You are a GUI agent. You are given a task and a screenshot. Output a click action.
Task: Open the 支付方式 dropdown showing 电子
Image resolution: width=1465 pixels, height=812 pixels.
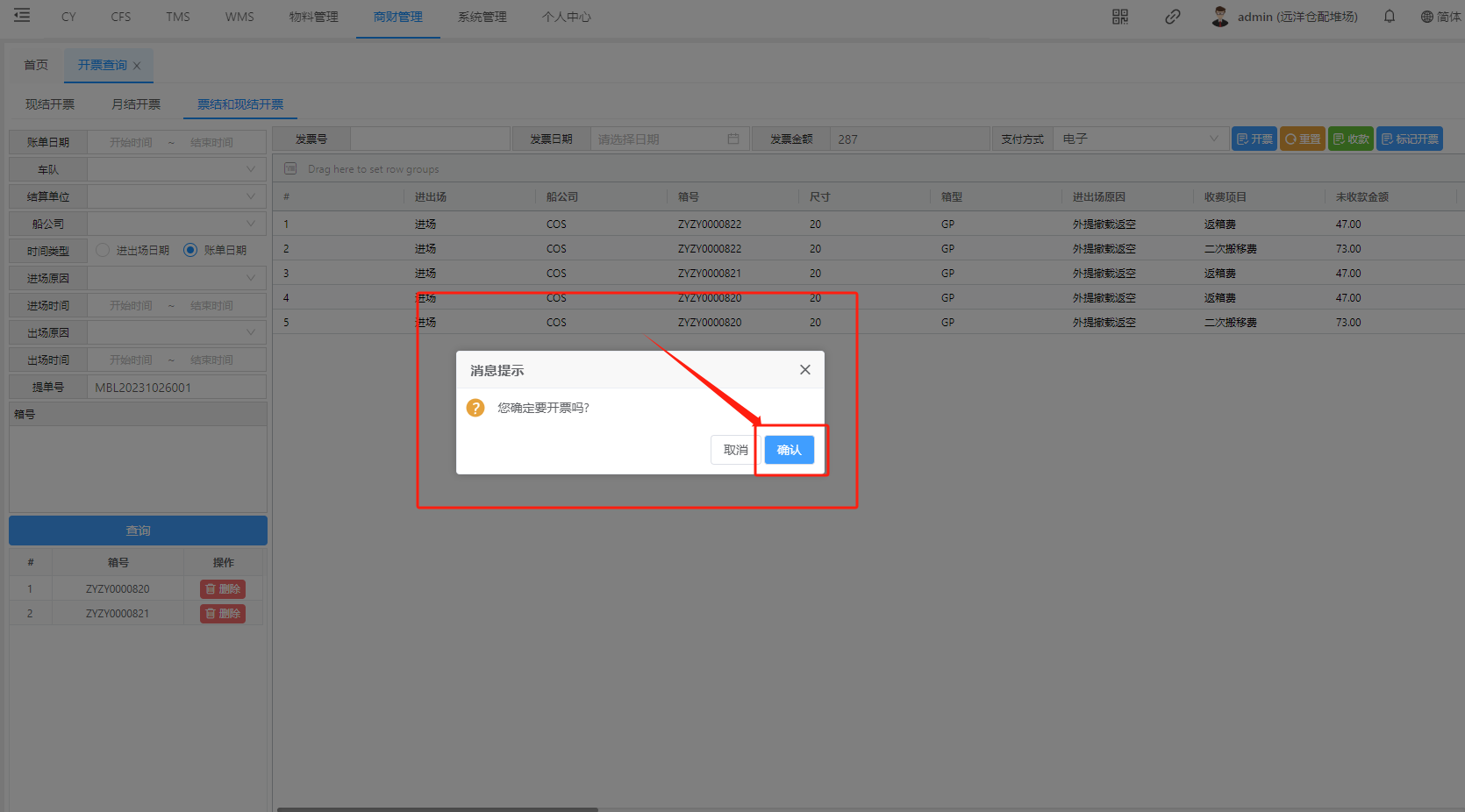pyautogui.click(x=1139, y=139)
